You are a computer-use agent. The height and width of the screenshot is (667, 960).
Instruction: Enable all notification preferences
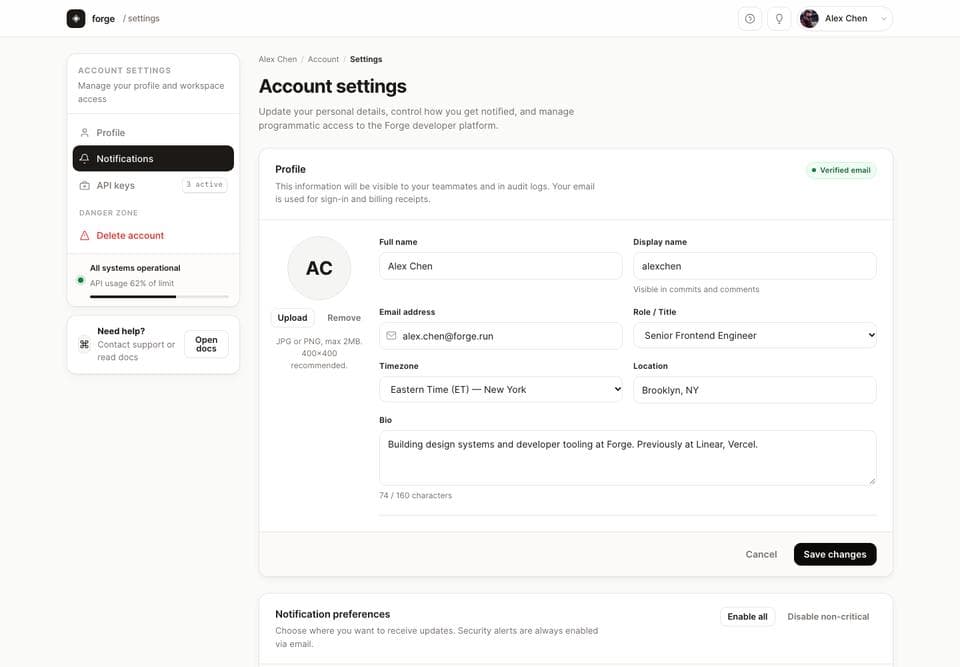747,616
